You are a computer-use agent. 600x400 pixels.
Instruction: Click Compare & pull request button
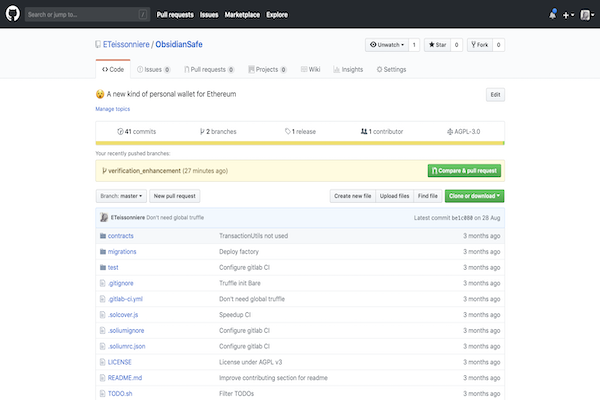464,171
